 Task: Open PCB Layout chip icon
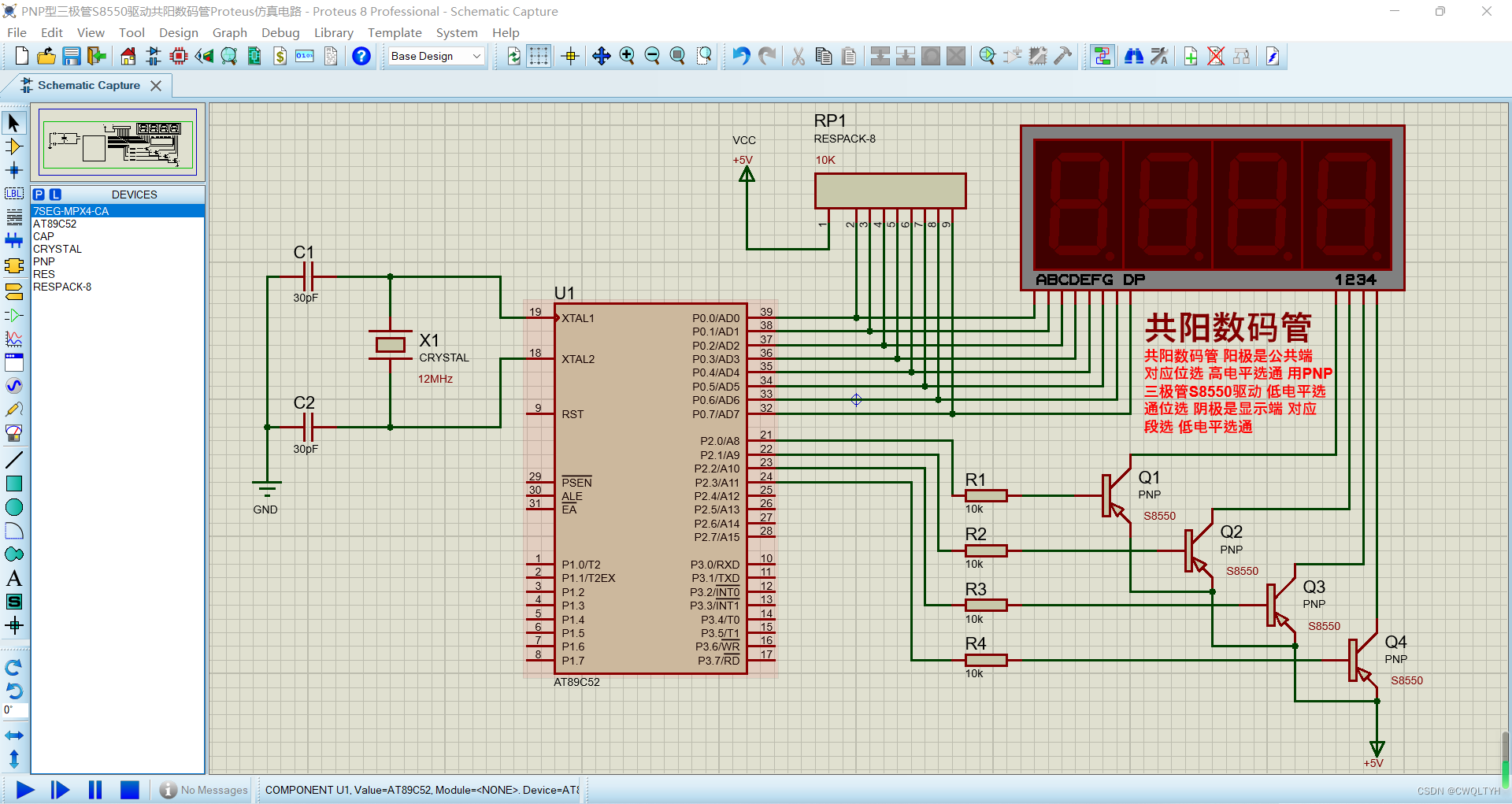(179, 56)
